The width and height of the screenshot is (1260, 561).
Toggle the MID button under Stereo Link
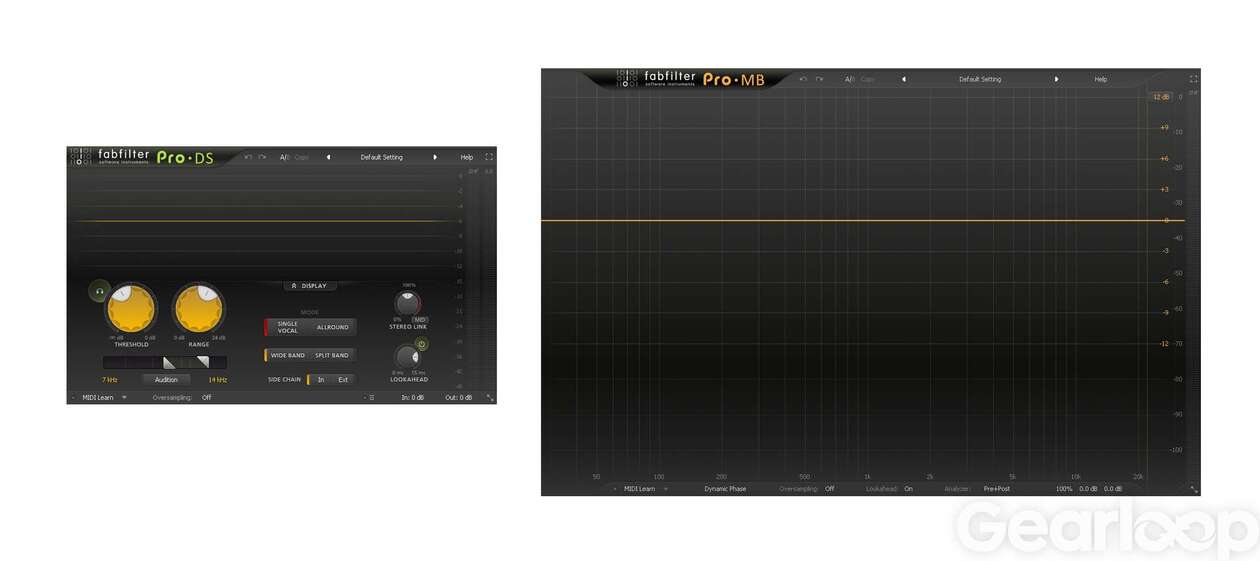(420, 320)
